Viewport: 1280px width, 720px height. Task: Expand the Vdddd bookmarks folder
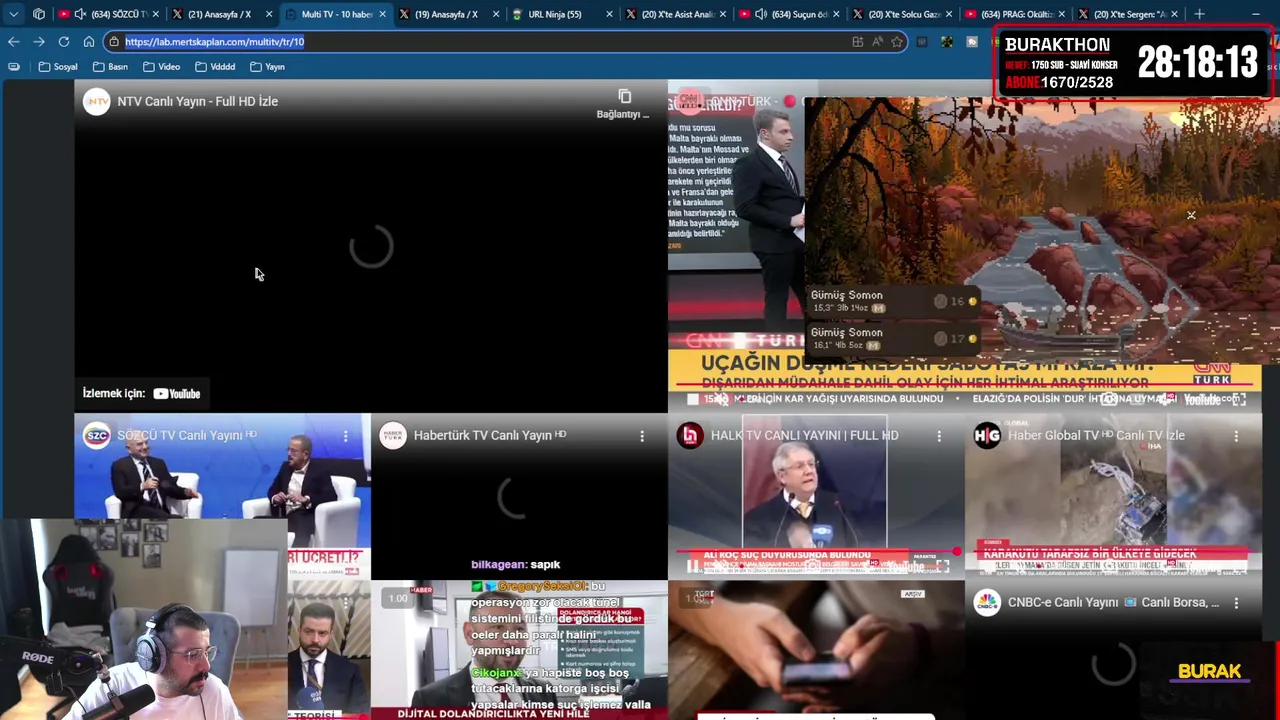click(216, 67)
